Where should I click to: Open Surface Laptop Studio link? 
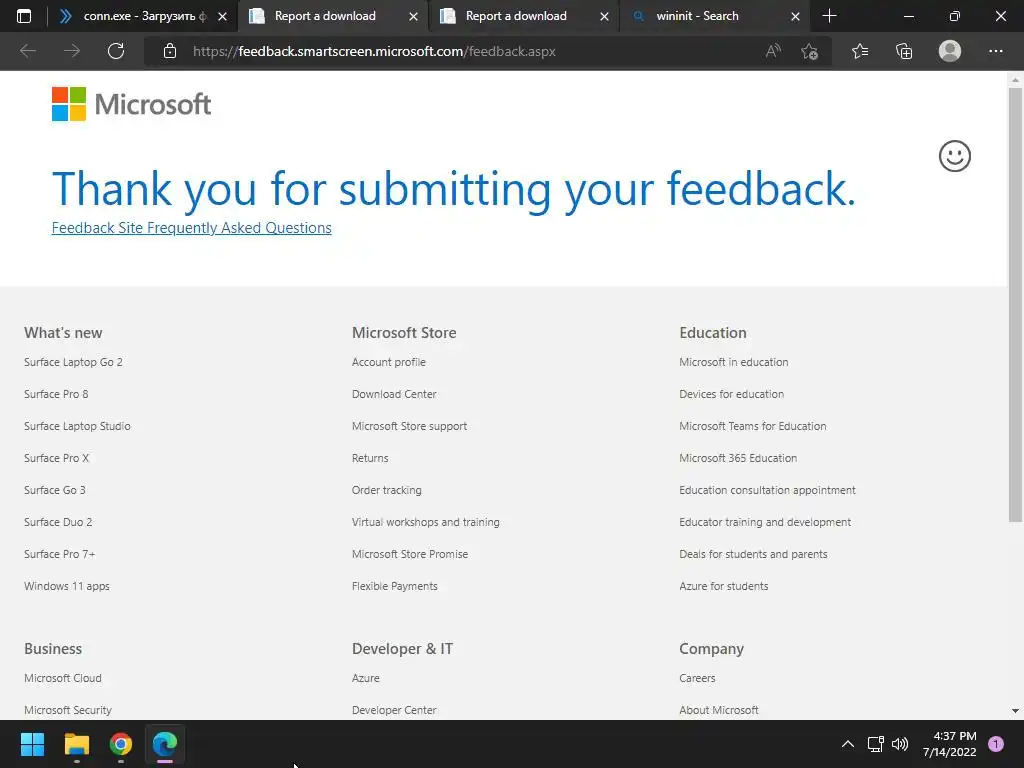click(x=77, y=426)
